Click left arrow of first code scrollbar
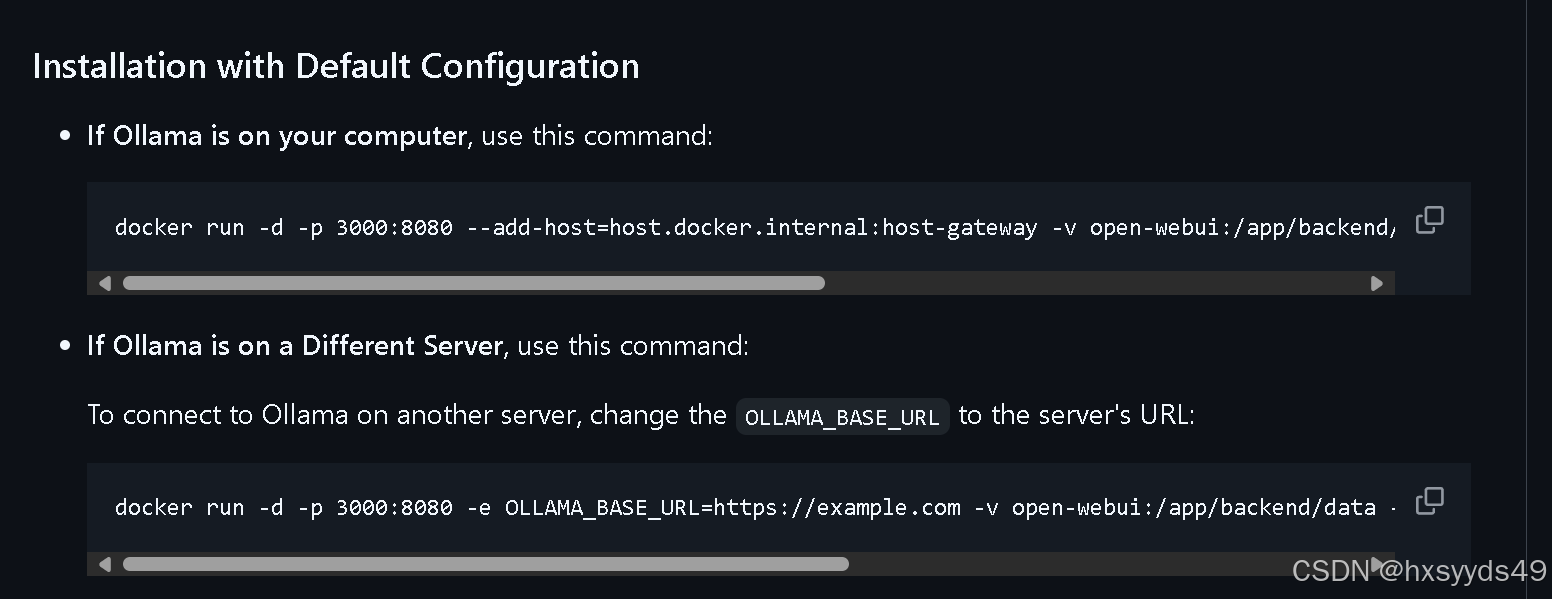This screenshot has height=599, width=1552. point(105,283)
